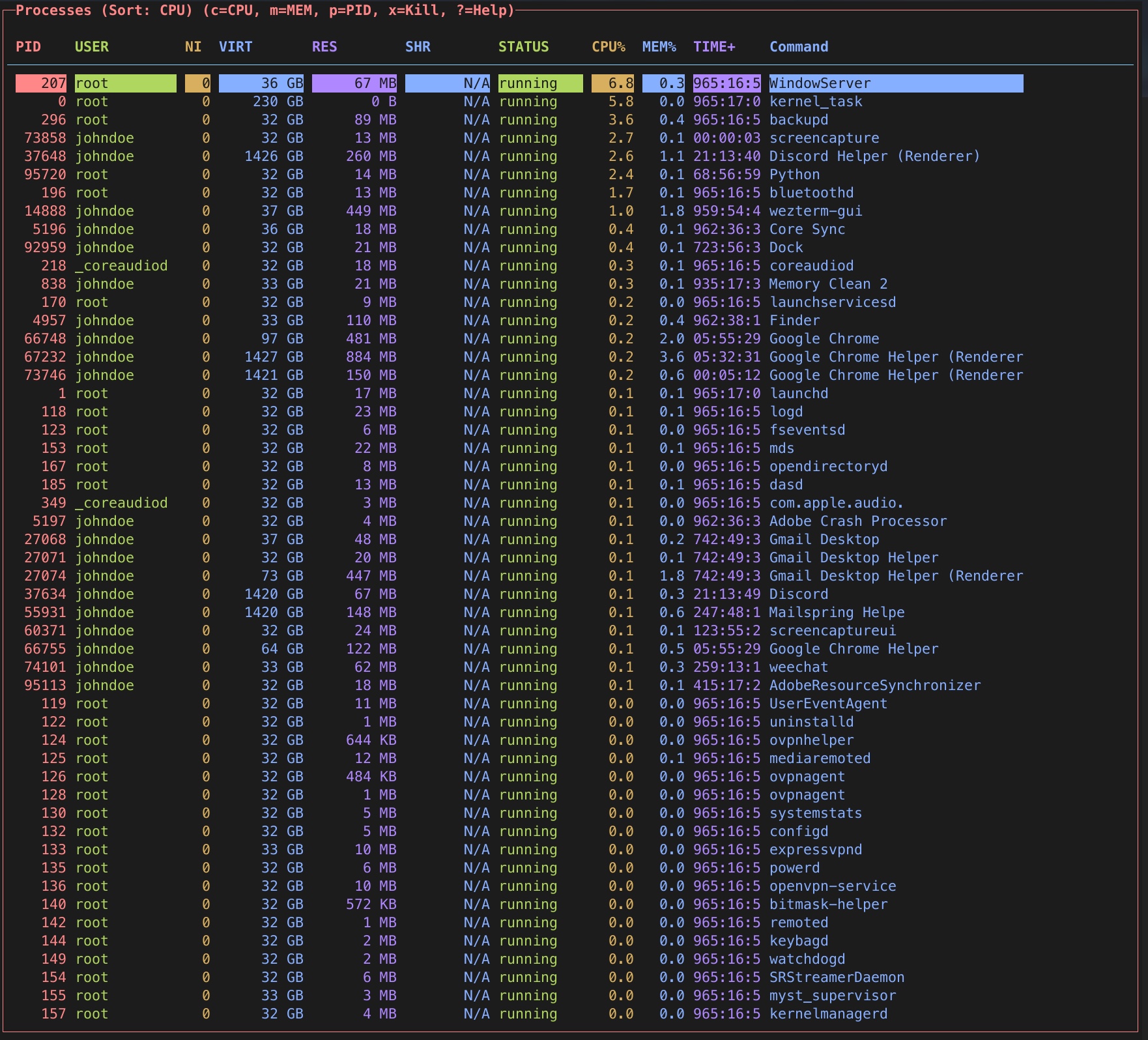Select the powerd process
Viewport: 1148px width, 1040px height.
point(519,868)
